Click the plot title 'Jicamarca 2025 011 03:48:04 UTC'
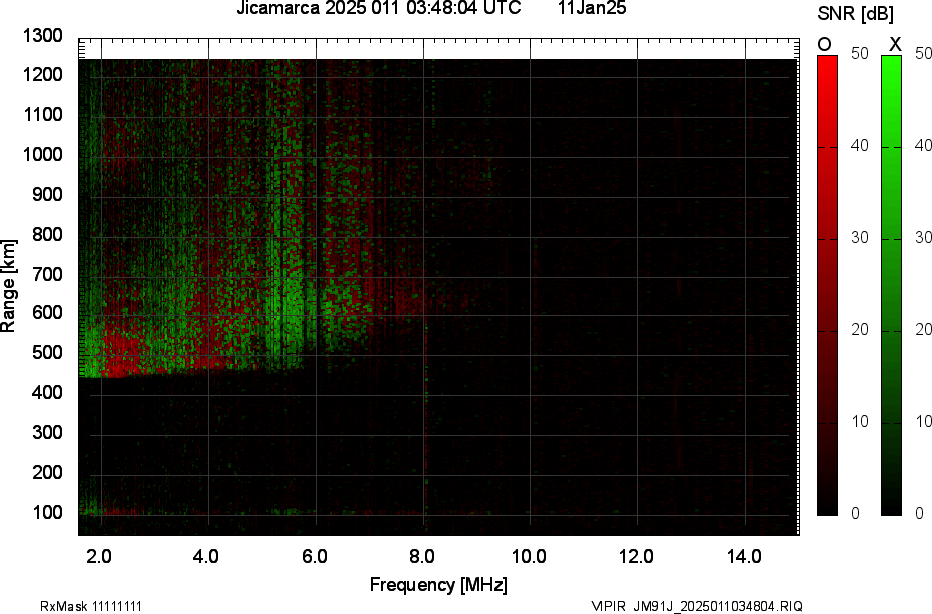Viewport: 932px width, 614px height. coord(379,8)
